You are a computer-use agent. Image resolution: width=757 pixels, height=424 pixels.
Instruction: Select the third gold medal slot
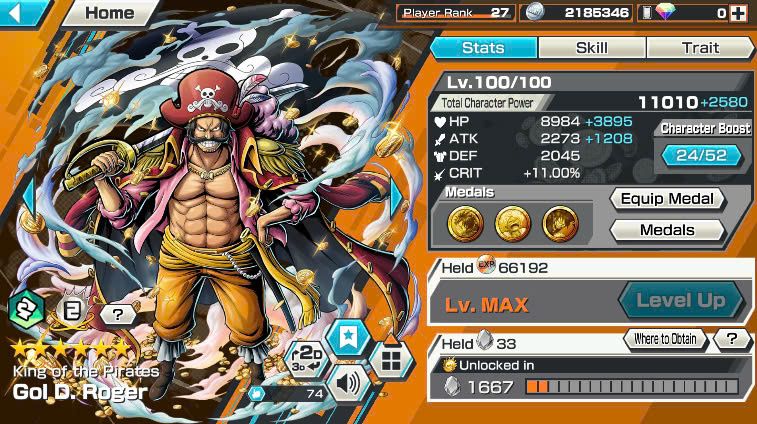pos(560,224)
